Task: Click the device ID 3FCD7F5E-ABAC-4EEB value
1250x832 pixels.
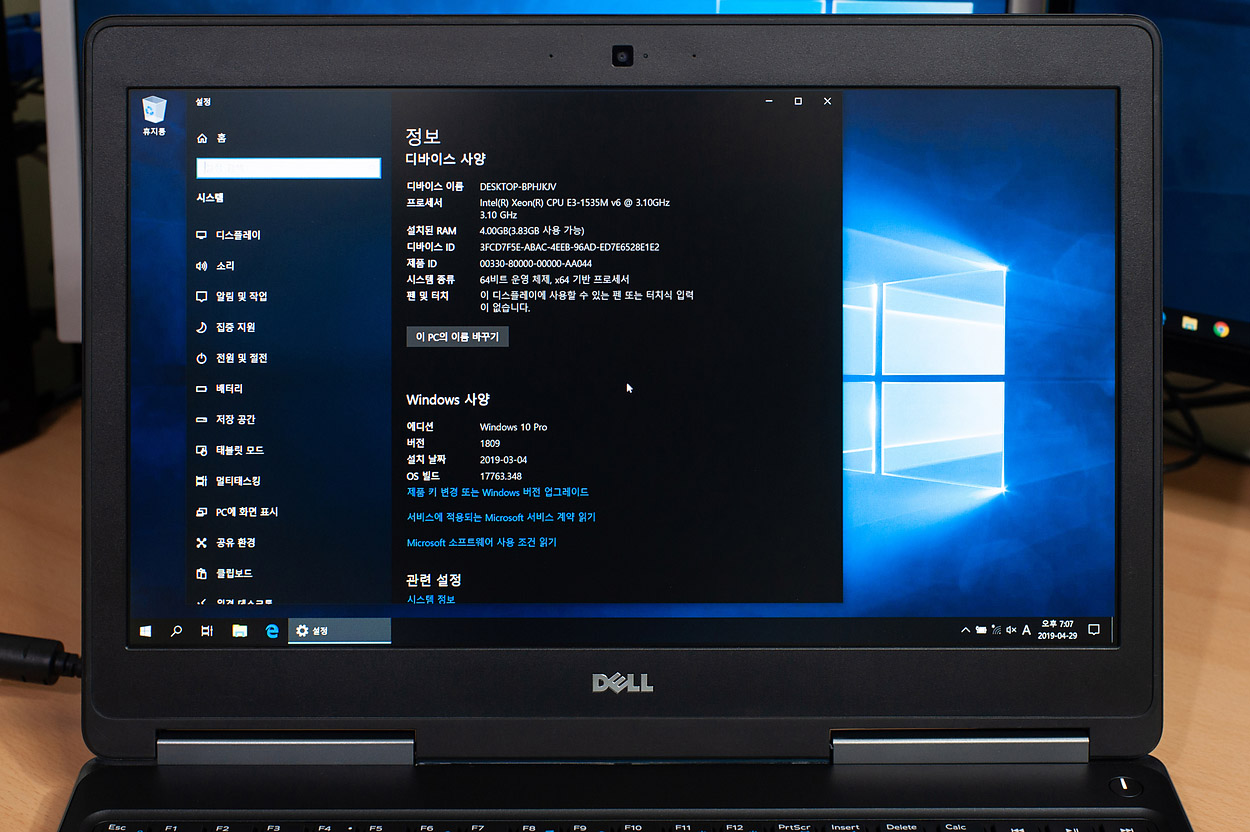Action: 569,247
